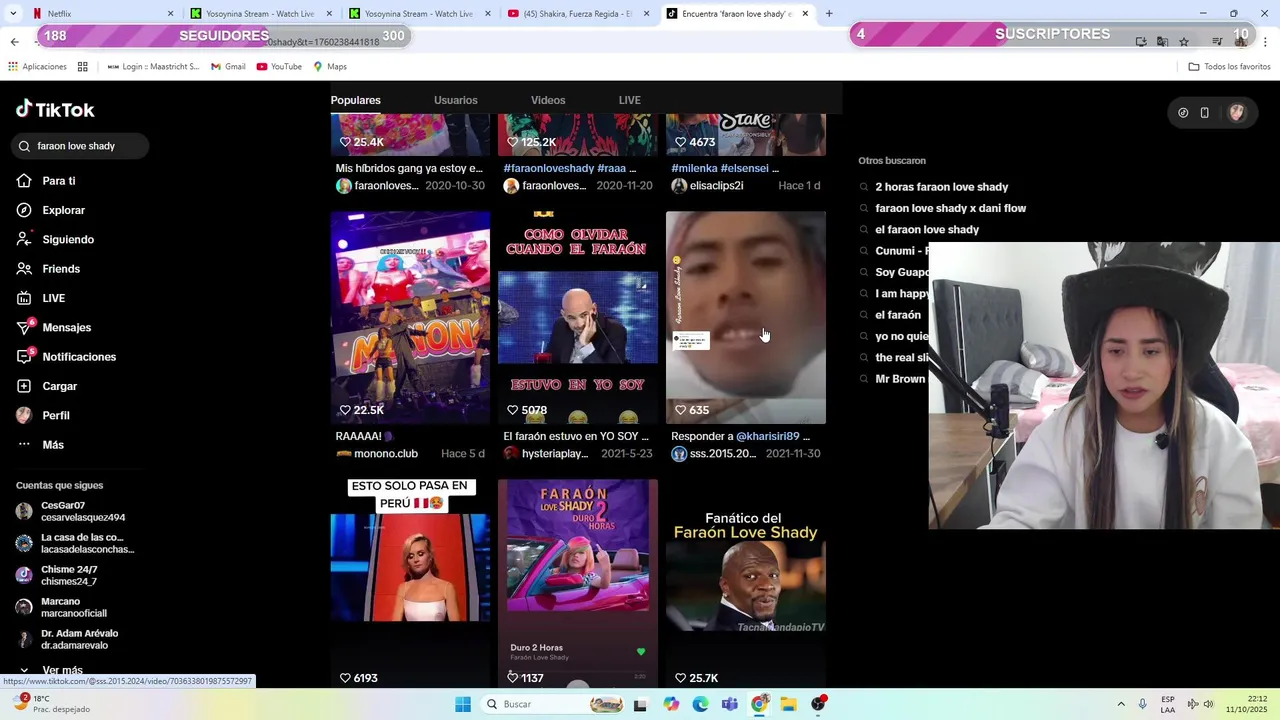This screenshot has height=720, width=1280.
Task: Bookmark this page with the star
Action: 1184,42
